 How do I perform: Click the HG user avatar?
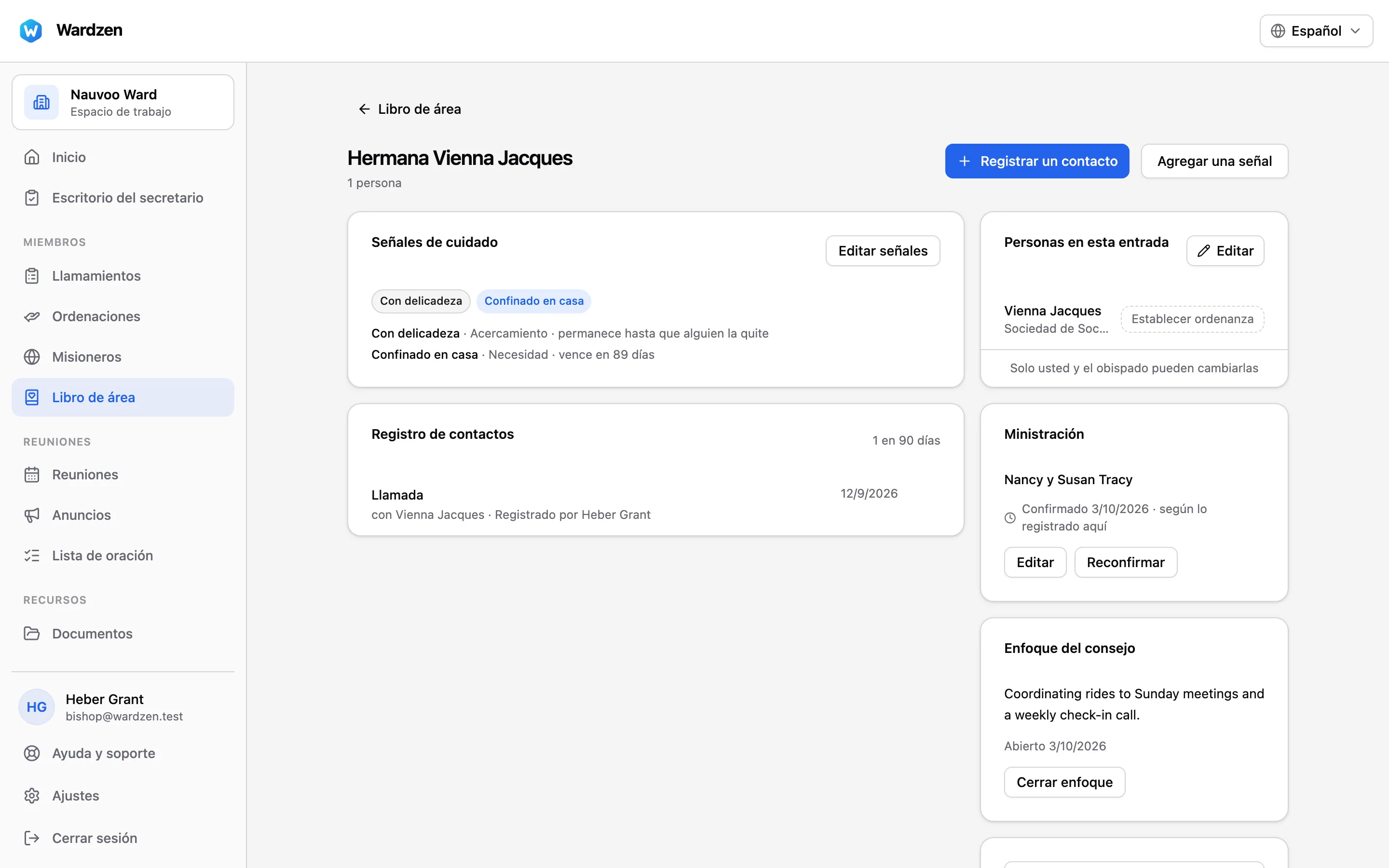[x=37, y=706]
